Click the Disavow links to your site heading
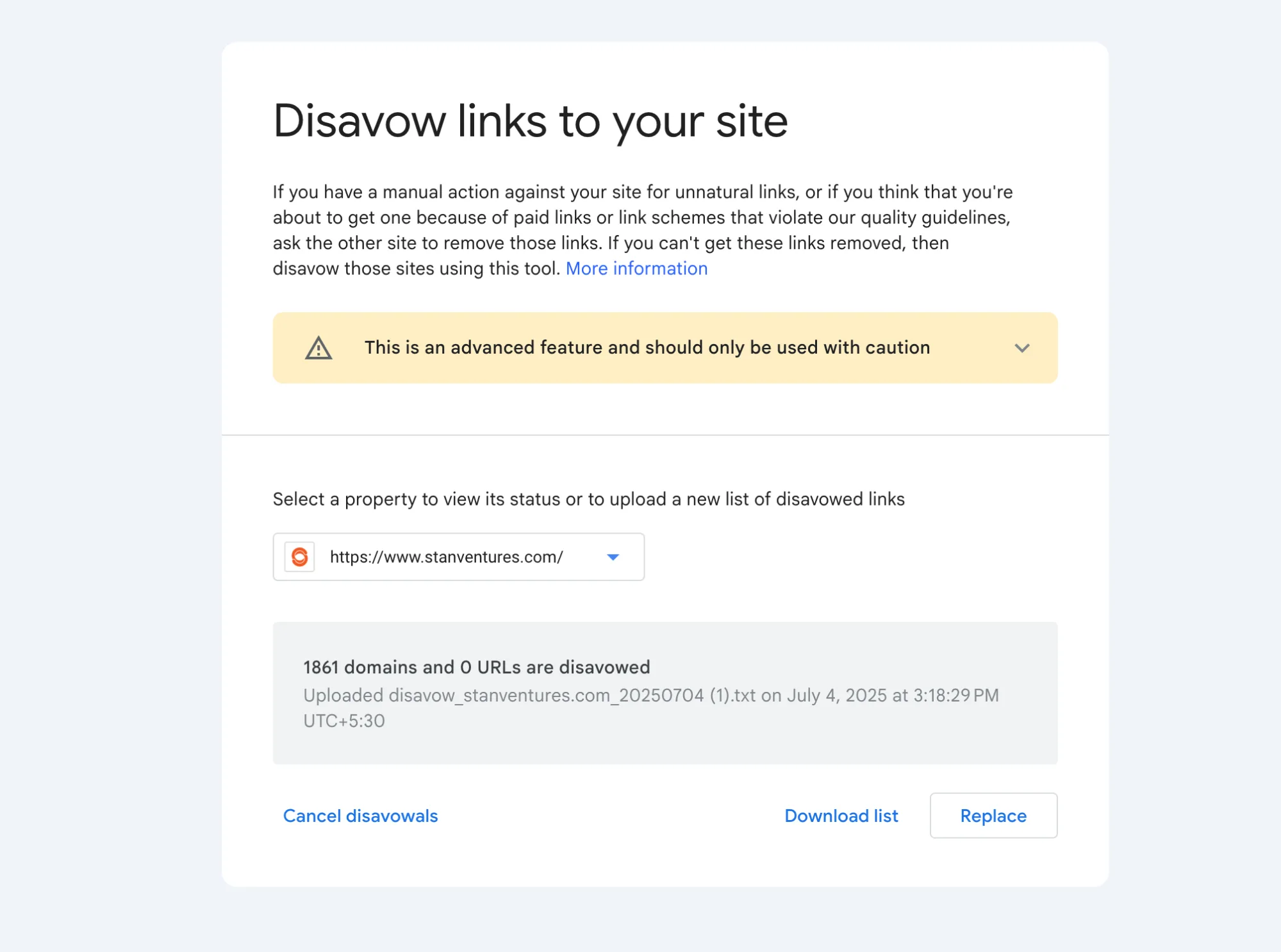 531,122
